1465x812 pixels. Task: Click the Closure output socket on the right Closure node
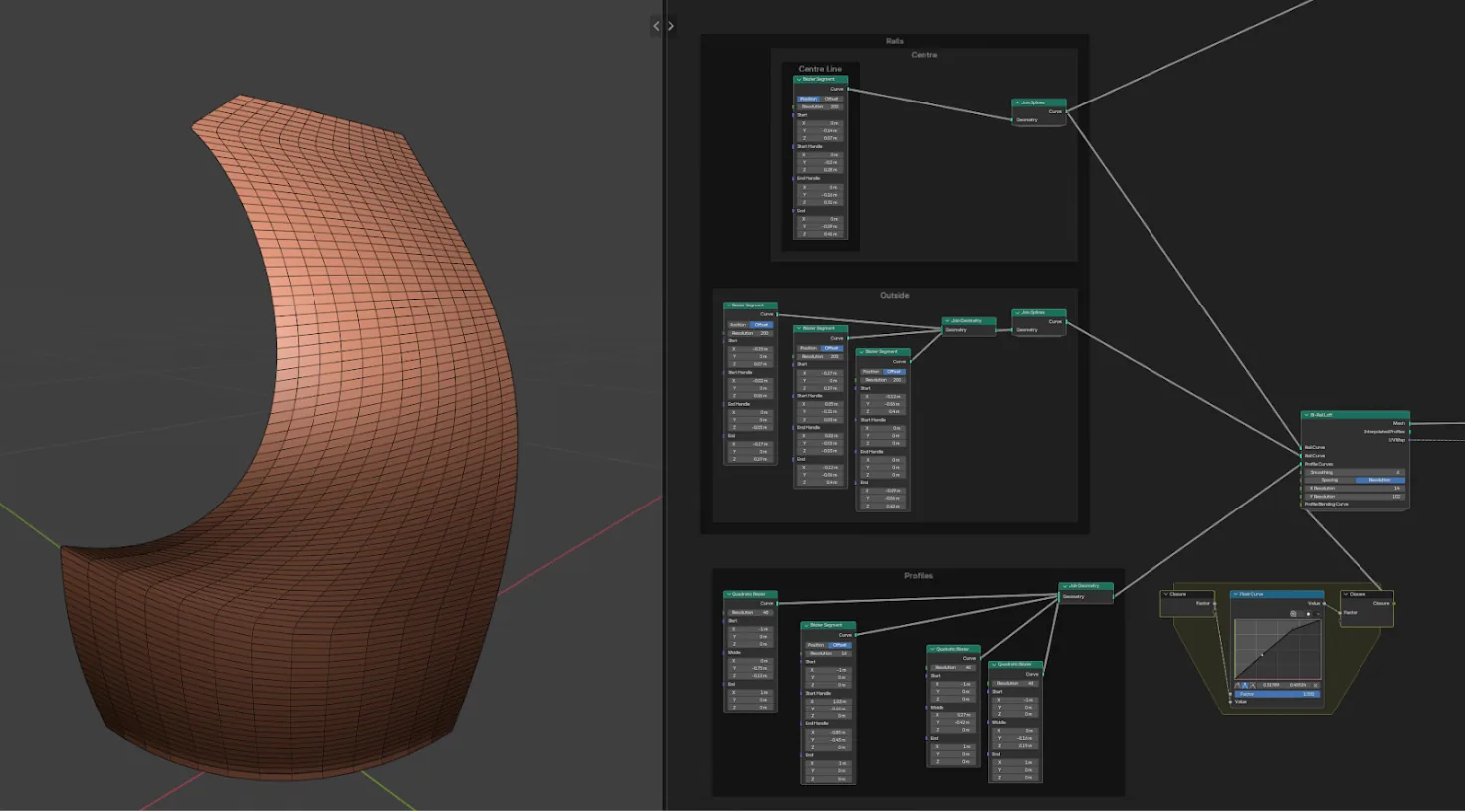[x=1394, y=603]
